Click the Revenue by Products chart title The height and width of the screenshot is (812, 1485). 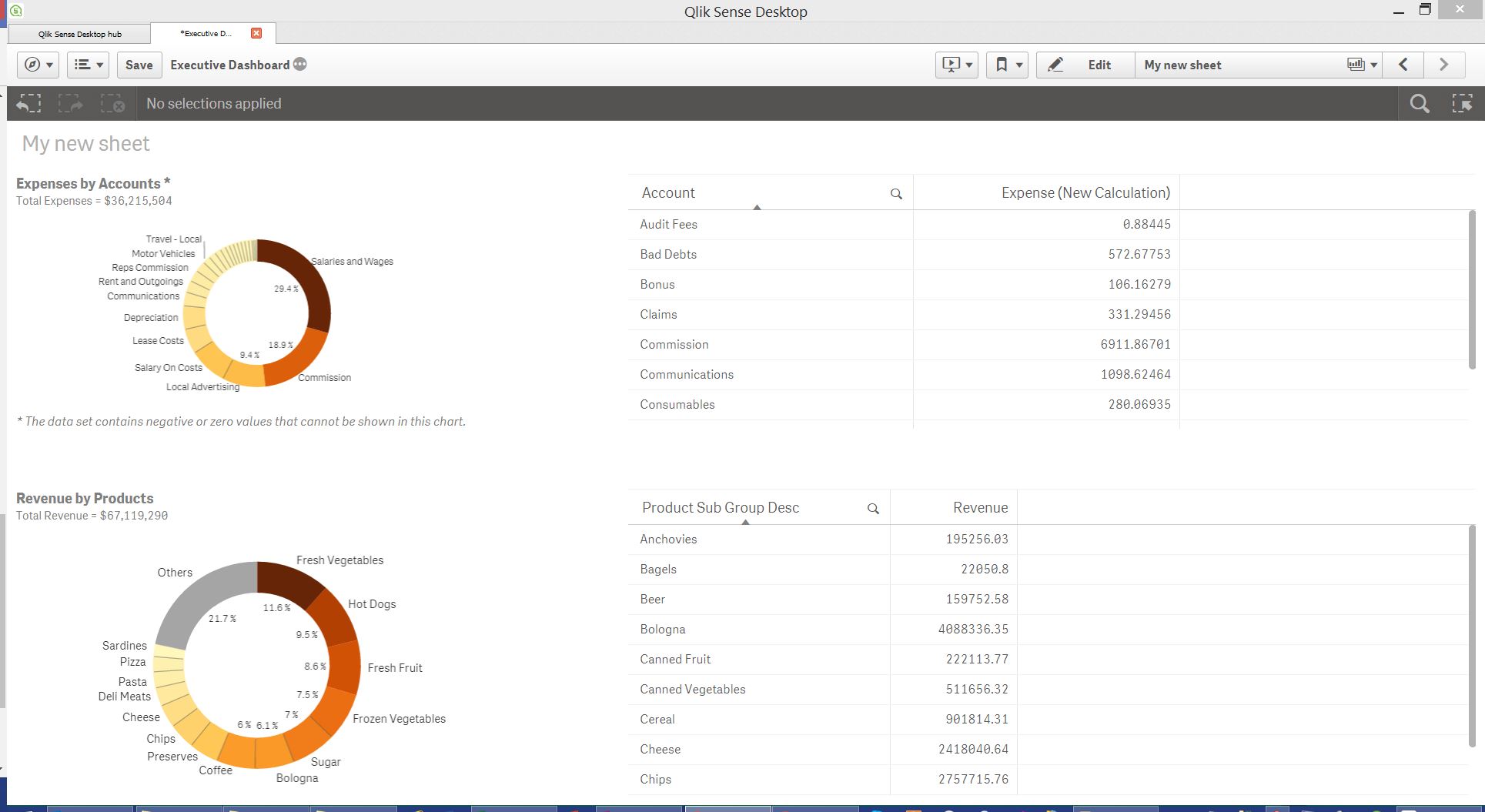85,498
